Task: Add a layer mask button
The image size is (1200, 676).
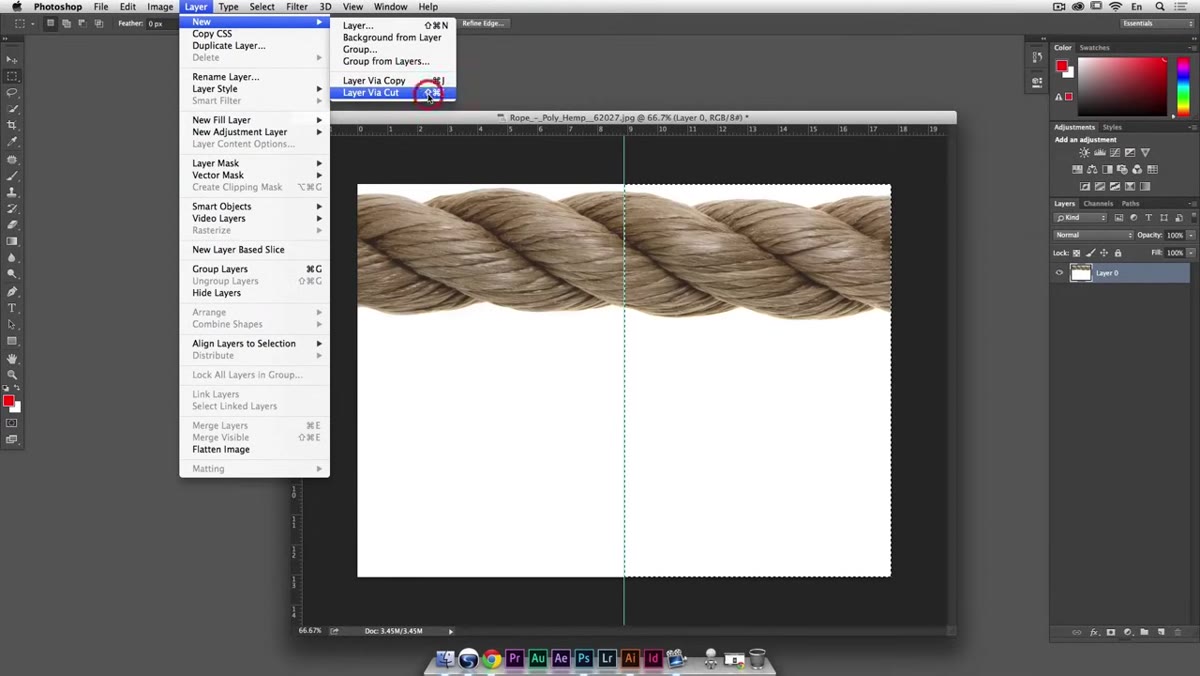Action: [1111, 632]
